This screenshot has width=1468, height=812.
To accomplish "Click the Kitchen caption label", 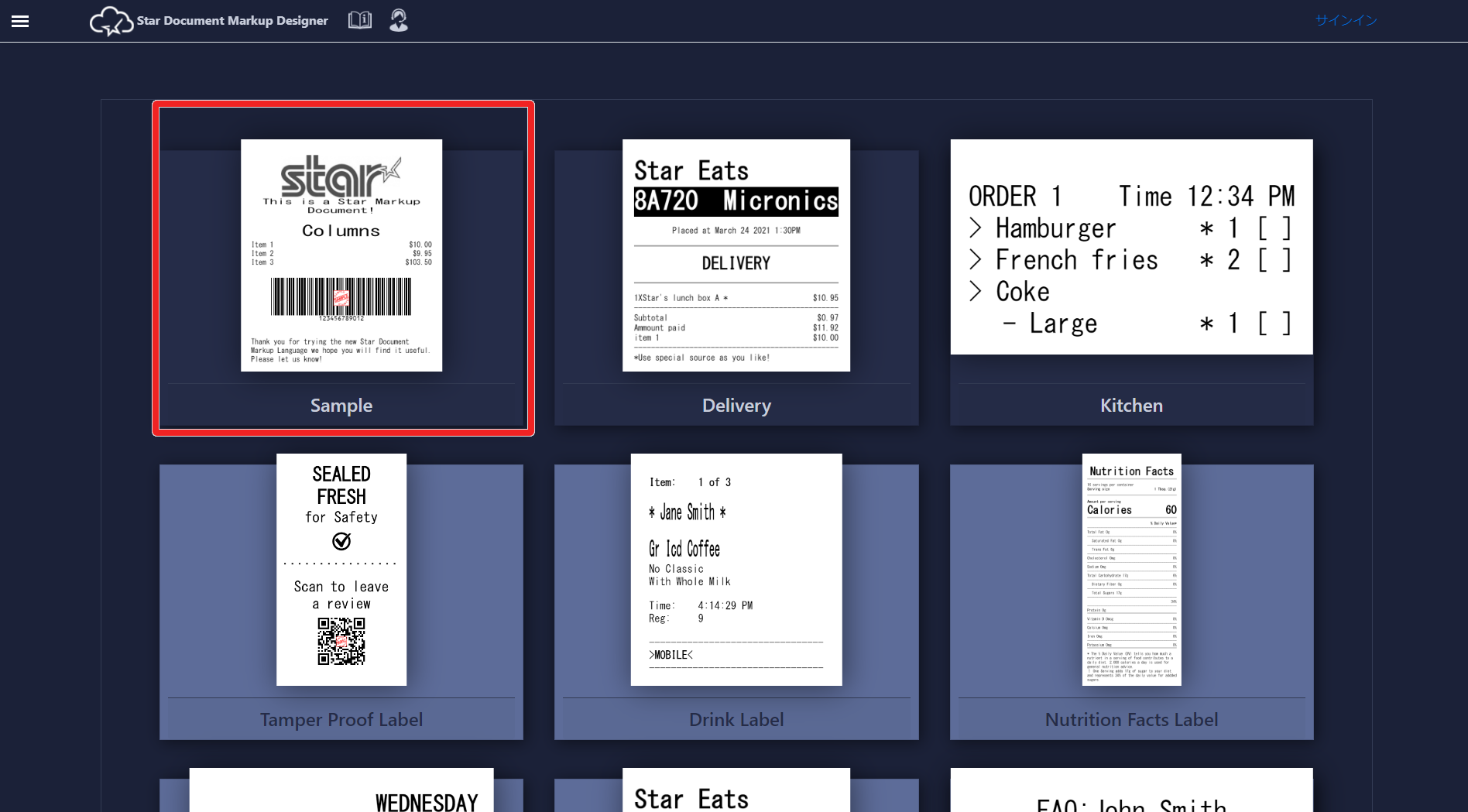I will tap(1131, 406).
